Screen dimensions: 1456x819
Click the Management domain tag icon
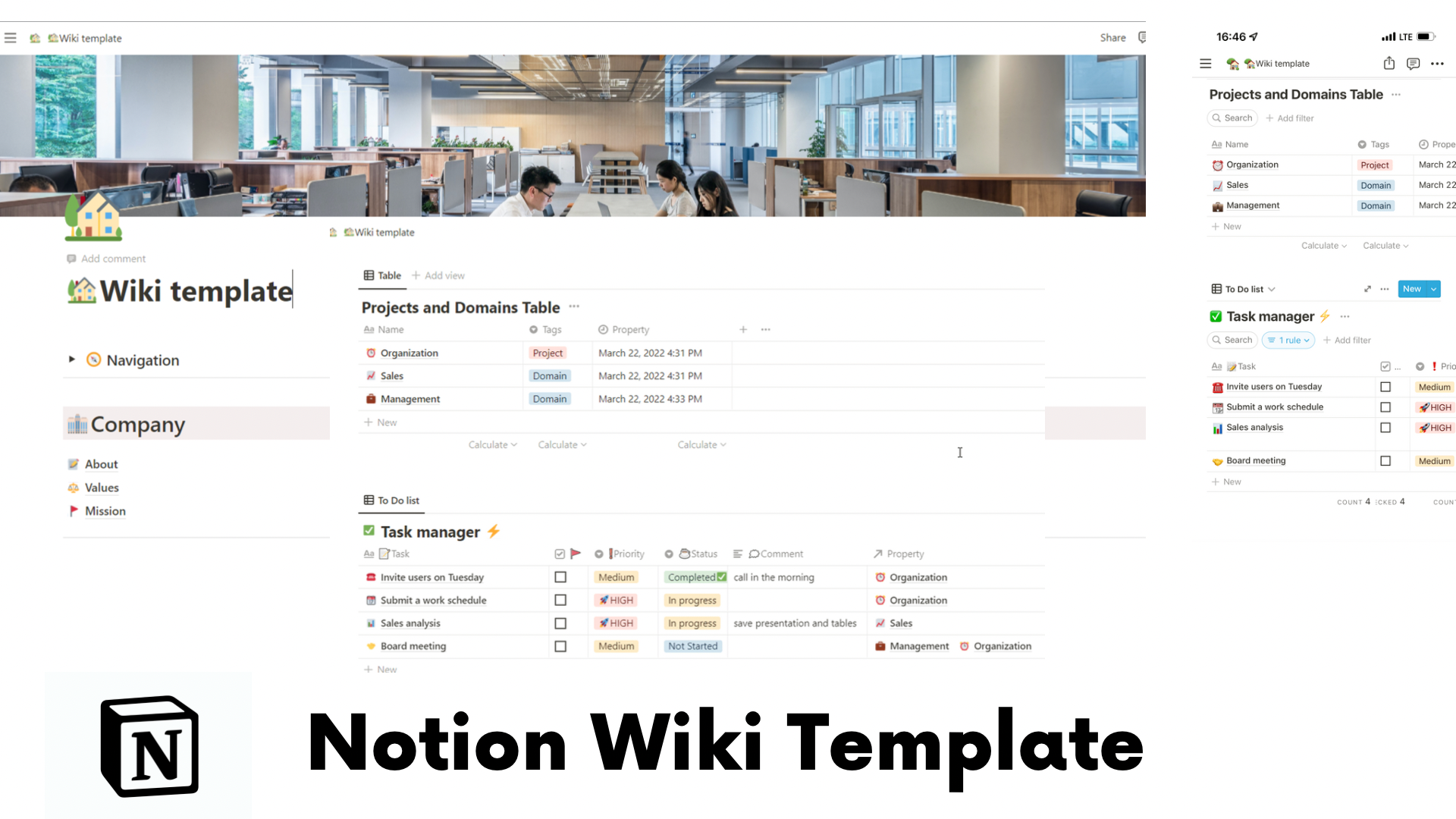(548, 398)
